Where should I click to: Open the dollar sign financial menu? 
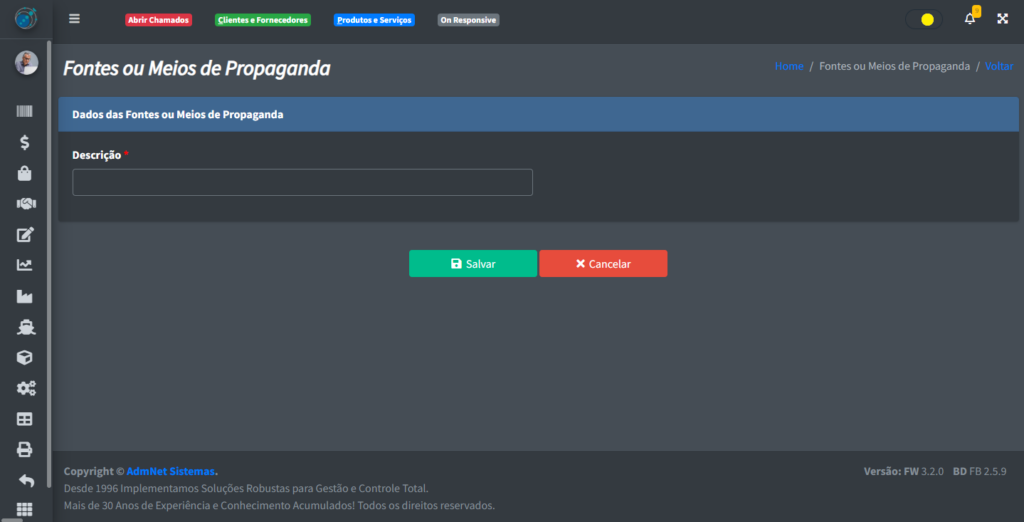point(25,143)
